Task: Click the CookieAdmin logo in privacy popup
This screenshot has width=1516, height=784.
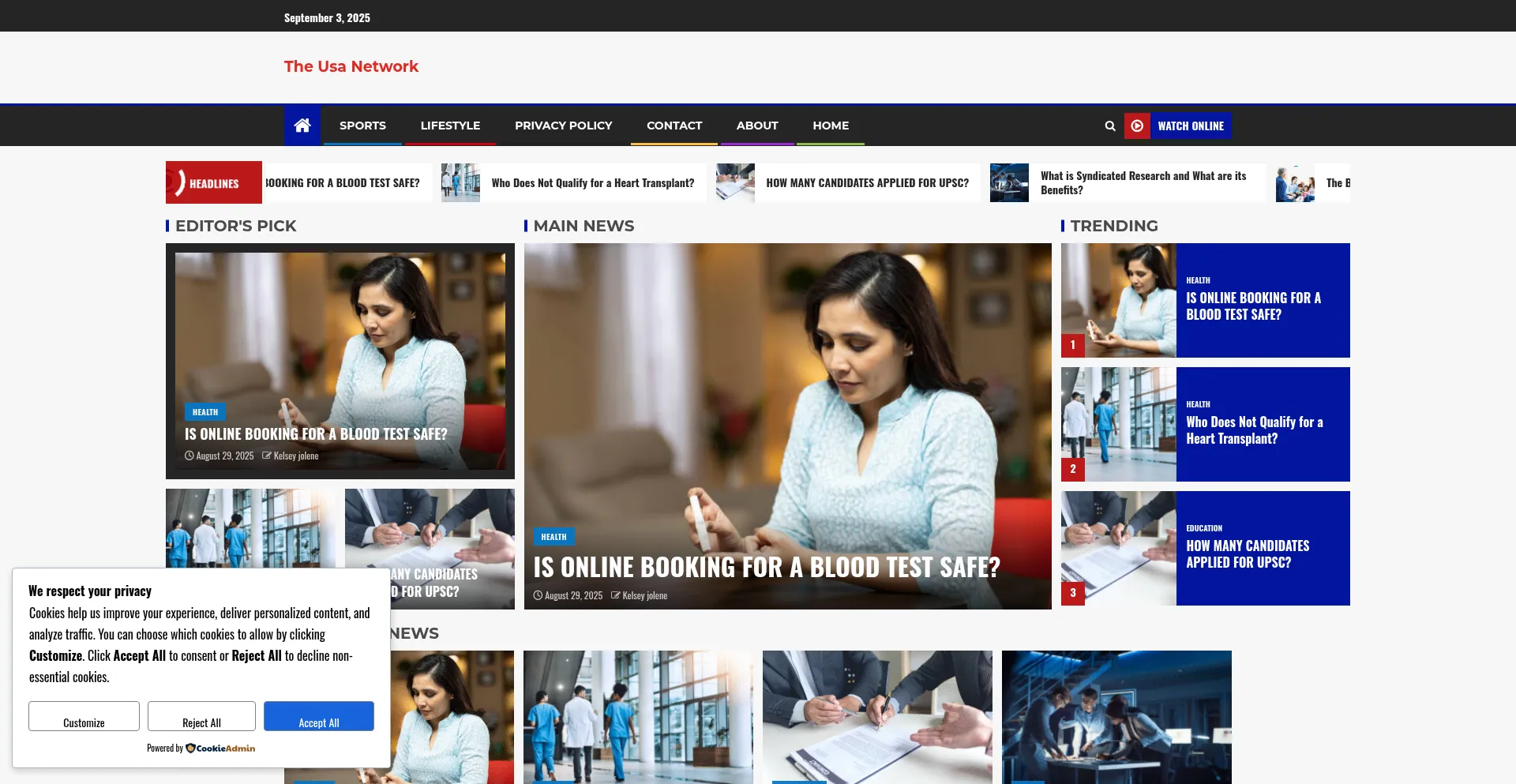Action: pos(220,748)
